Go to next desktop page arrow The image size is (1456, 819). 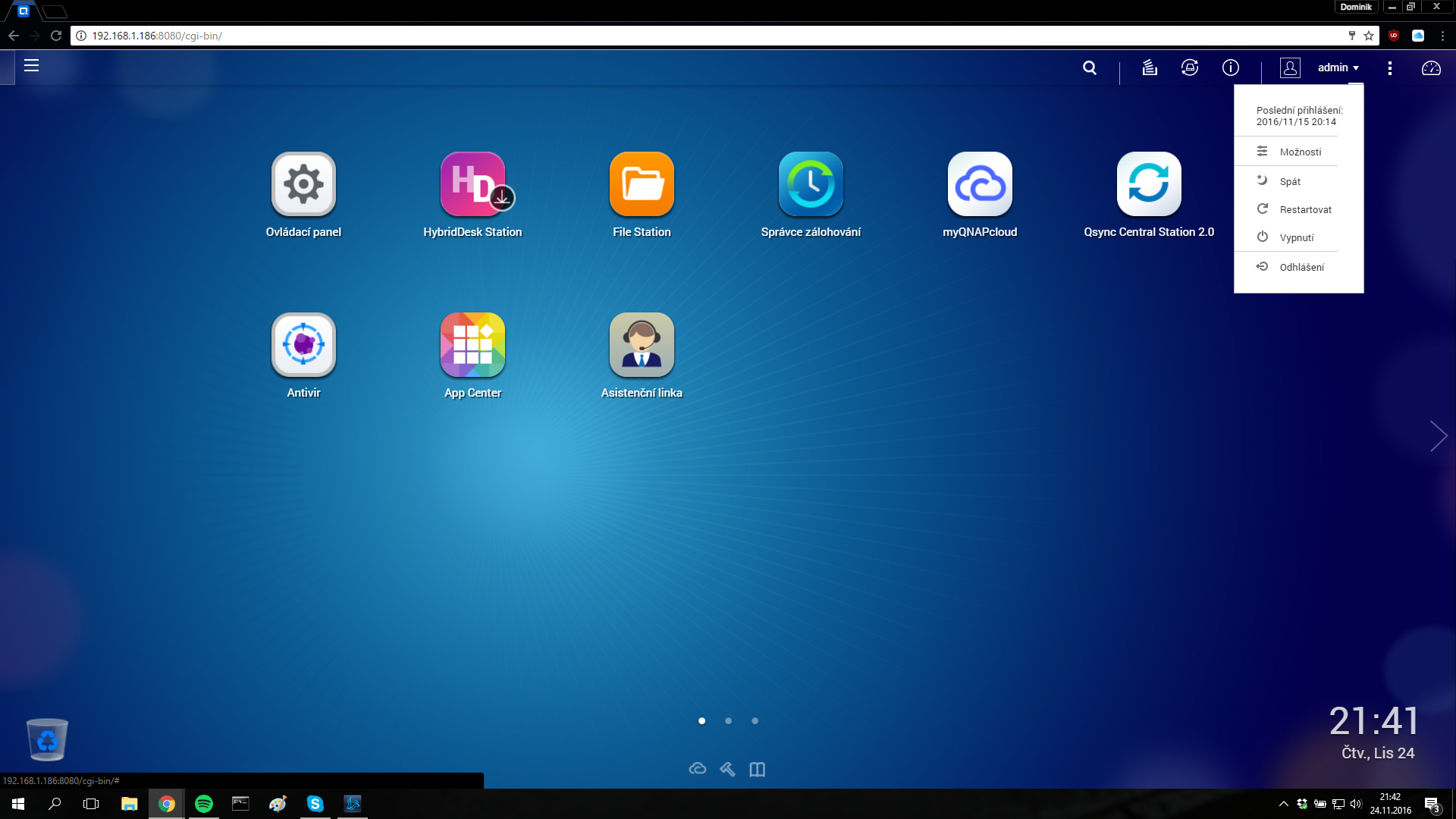pyautogui.click(x=1438, y=436)
